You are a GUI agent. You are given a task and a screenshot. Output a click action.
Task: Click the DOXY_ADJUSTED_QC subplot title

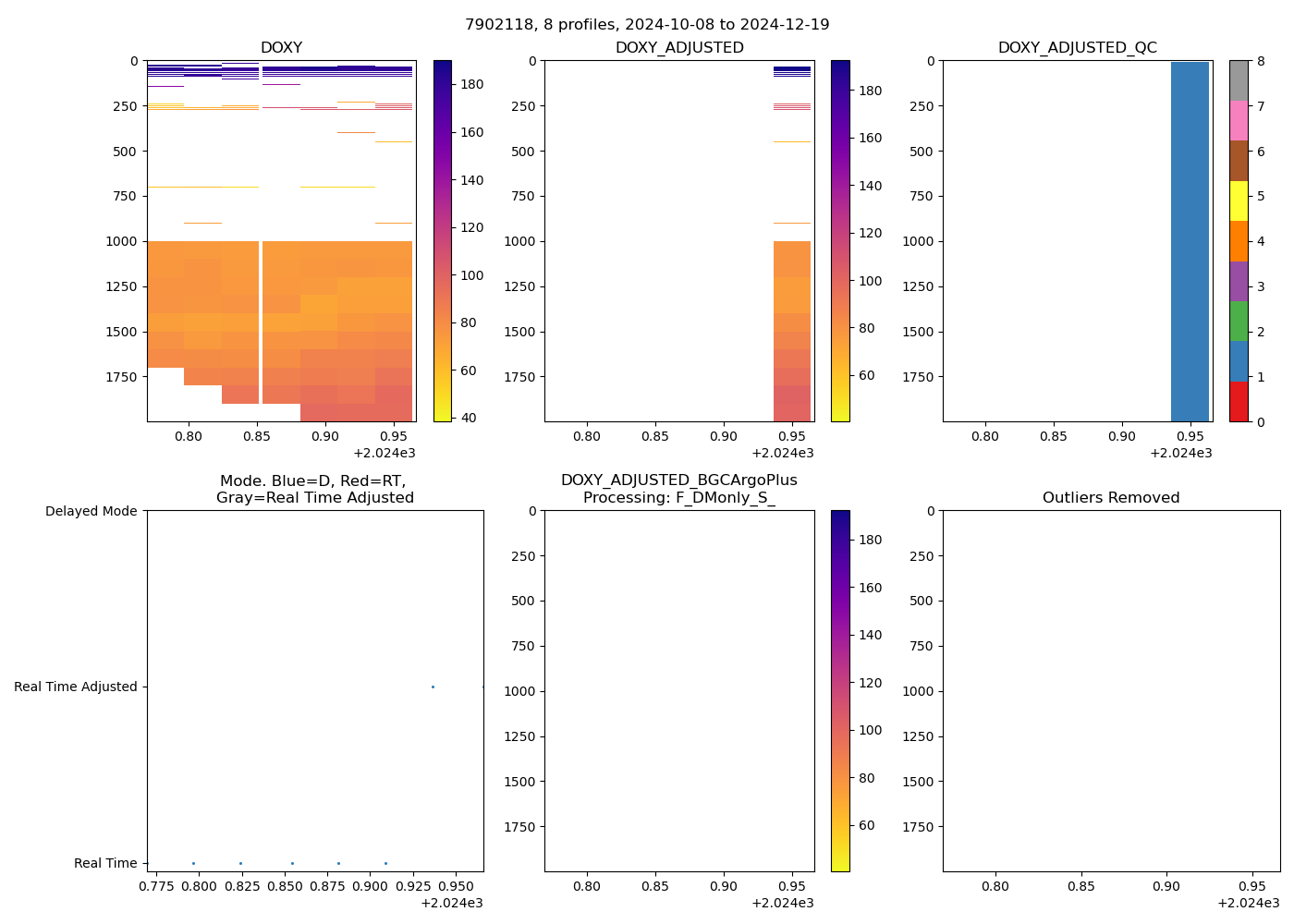pos(1077,48)
